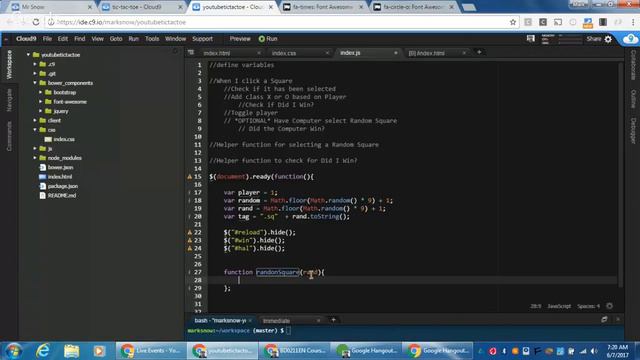Add new terminal tab with plus icon
Viewport: 640px width, 360px height.
pyautogui.click(x=333, y=320)
